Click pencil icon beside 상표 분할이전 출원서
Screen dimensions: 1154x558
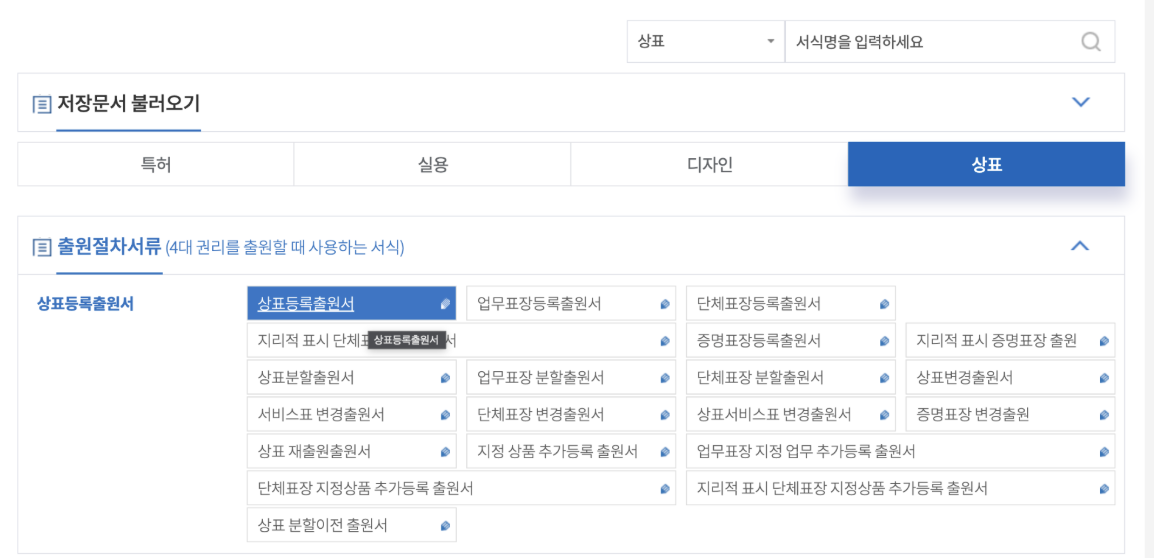pos(445,526)
